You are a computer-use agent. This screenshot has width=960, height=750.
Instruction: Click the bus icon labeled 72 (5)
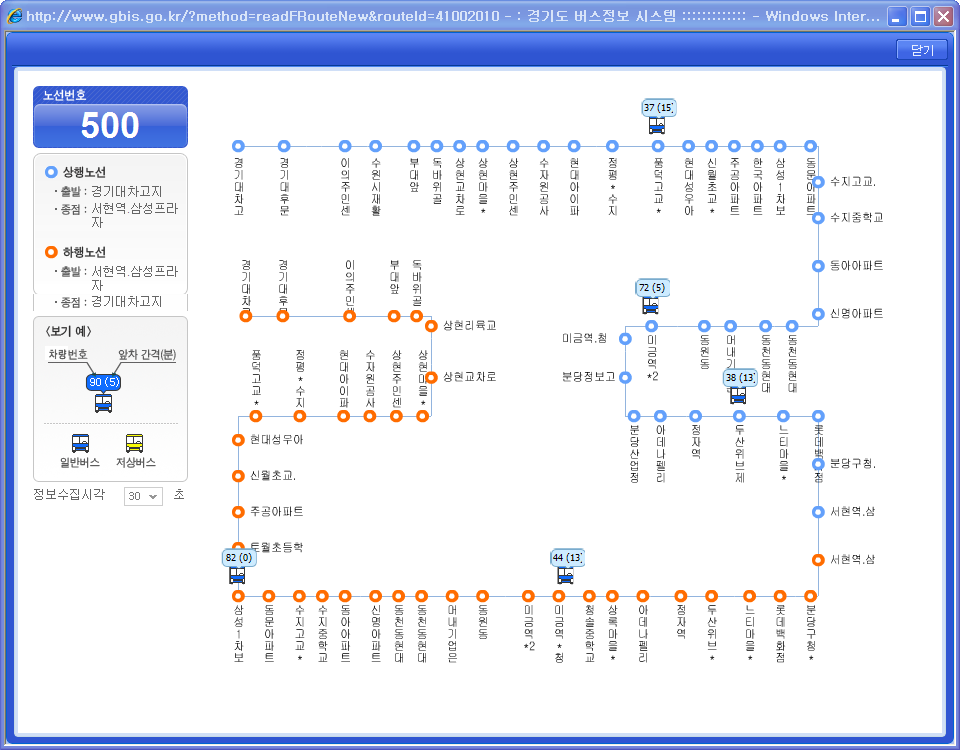coord(650,305)
